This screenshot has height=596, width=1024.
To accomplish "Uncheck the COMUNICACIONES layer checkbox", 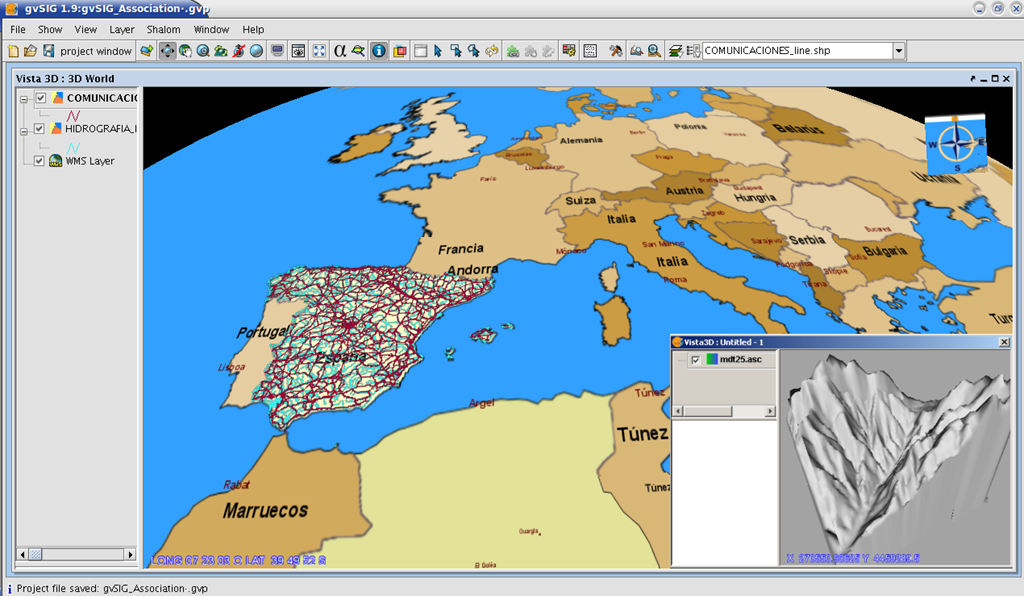I will click(40, 98).
